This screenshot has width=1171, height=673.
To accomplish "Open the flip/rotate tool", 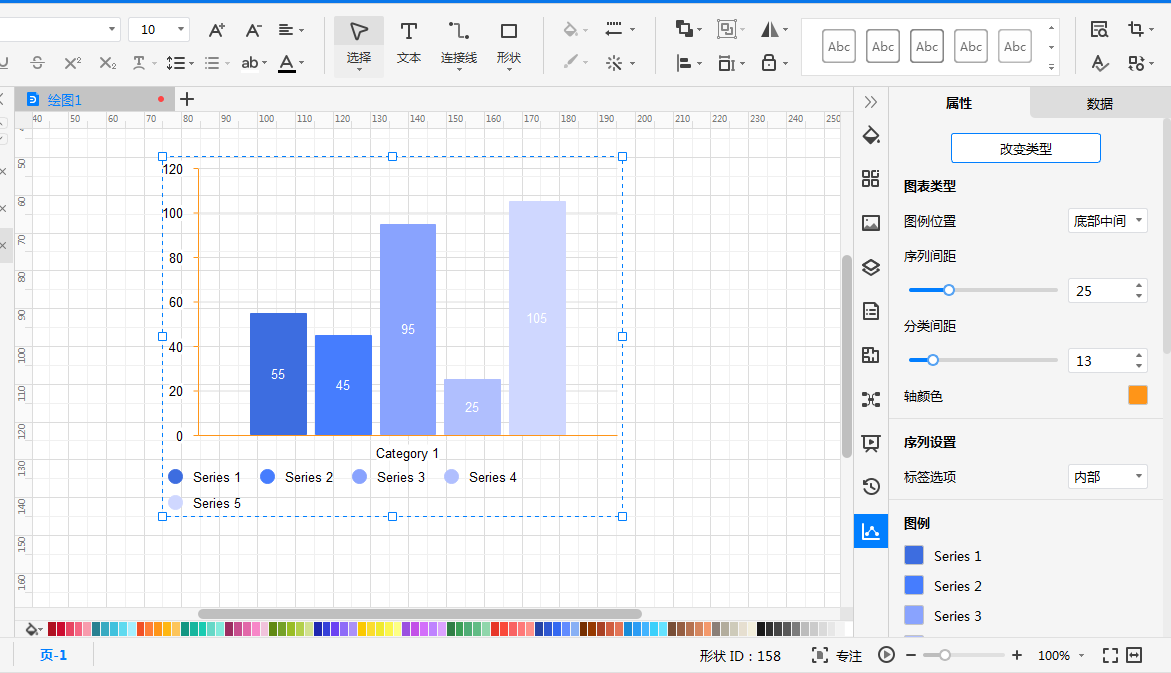I will 769,30.
